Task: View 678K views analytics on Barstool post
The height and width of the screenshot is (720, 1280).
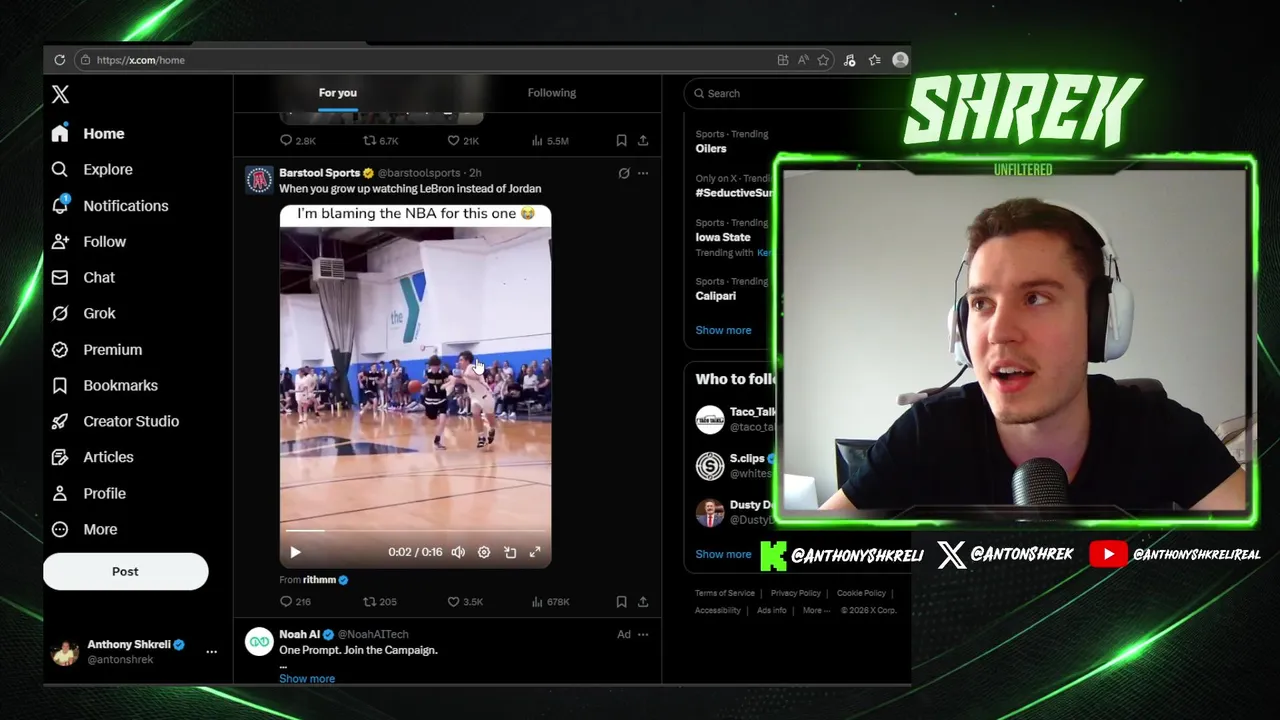Action: pyautogui.click(x=550, y=602)
